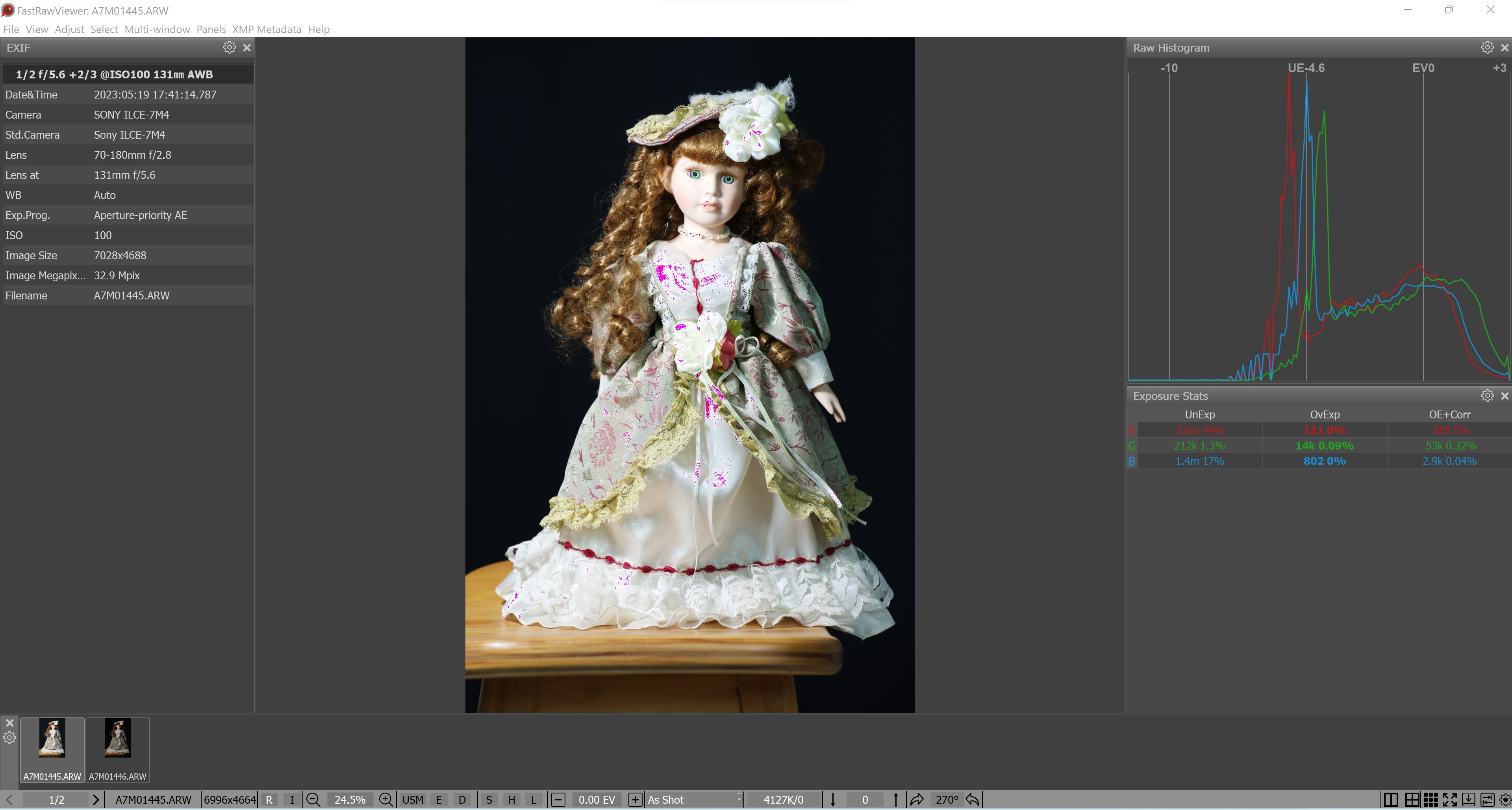Rotate image counterclockwise with the left arrow
This screenshot has height=810, width=1512.
pos(973,799)
